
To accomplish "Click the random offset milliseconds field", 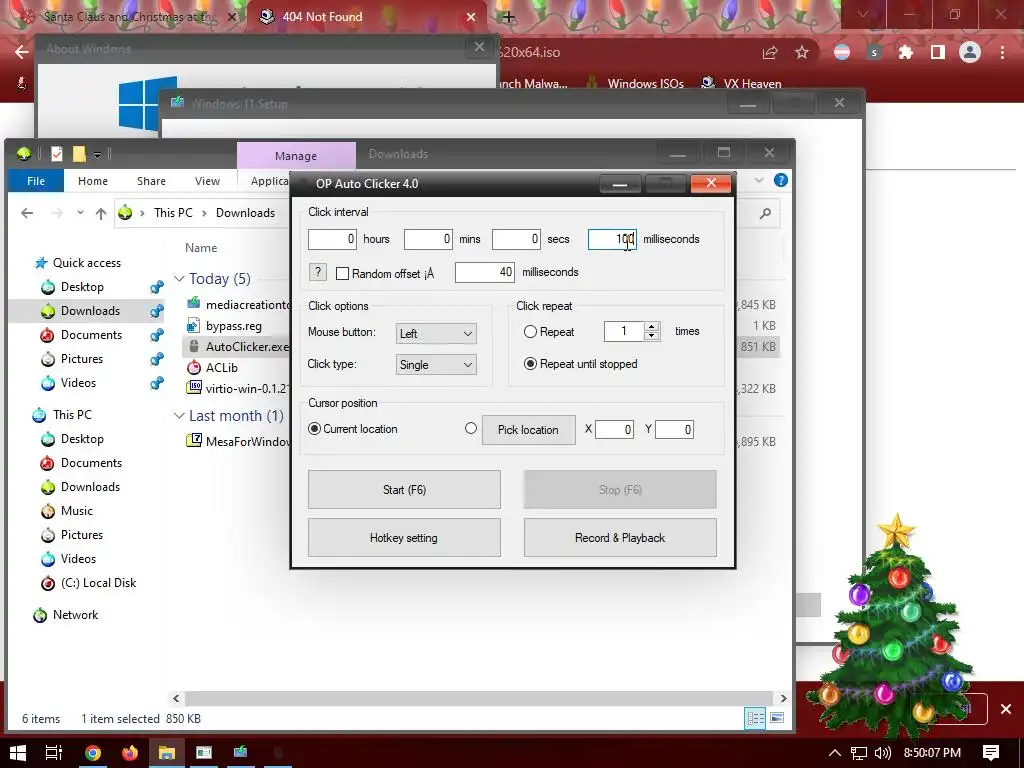I will [x=485, y=272].
